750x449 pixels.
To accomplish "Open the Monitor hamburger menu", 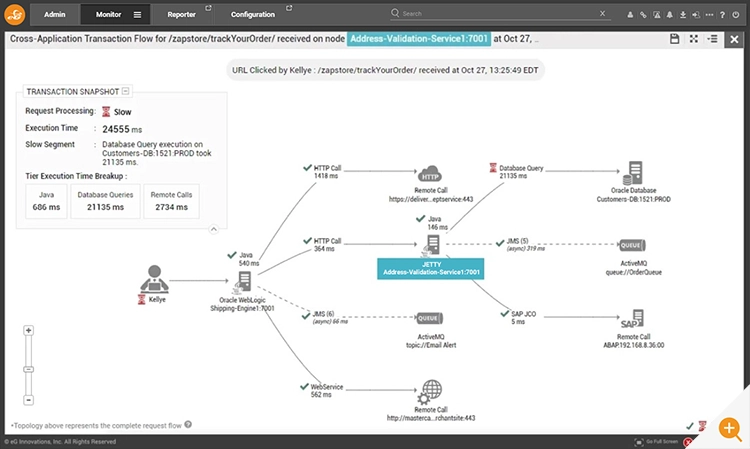I will pyautogui.click(x=137, y=15).
